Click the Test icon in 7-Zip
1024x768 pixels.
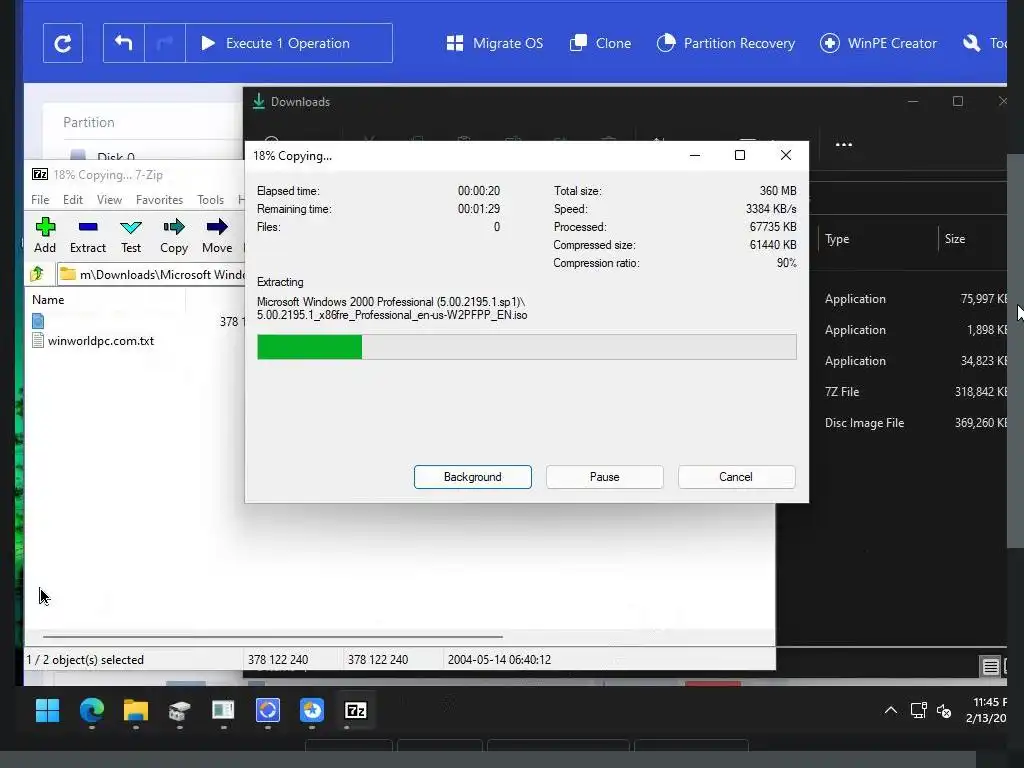coord(131,236)
